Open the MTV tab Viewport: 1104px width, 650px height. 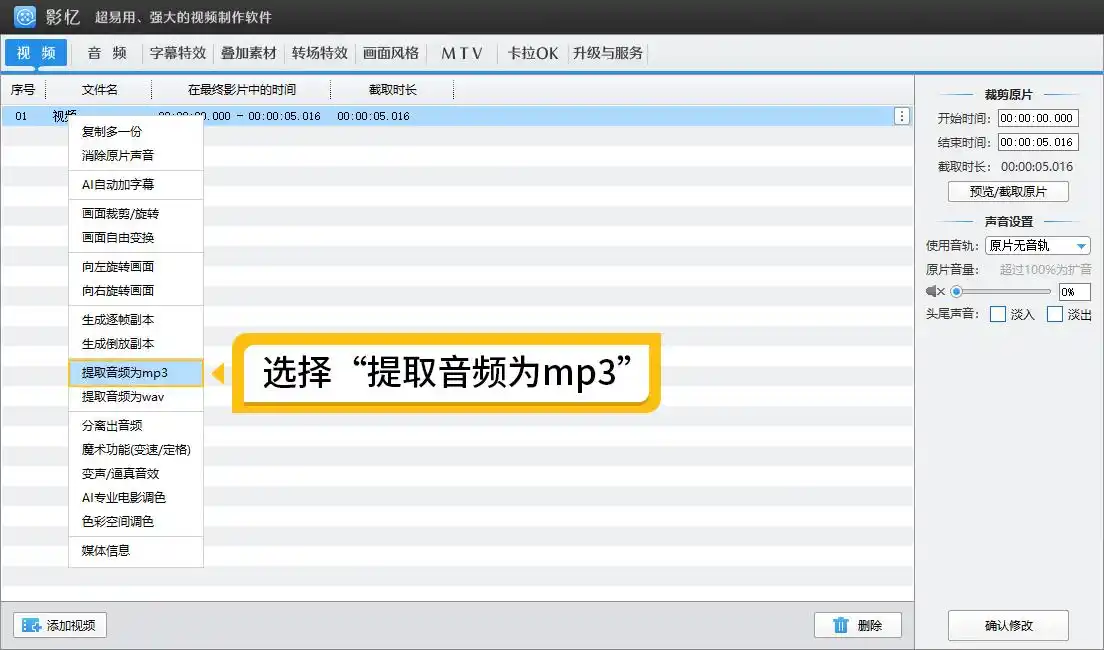point(462,53)
